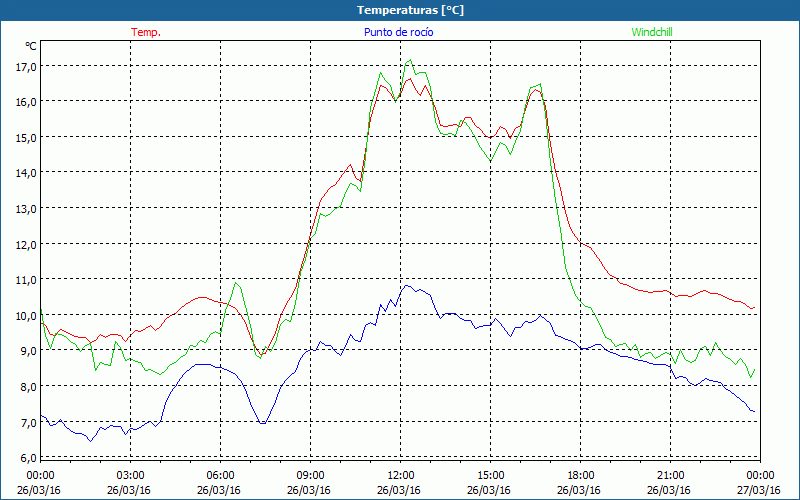Image resolution: width=800 pixels, height=500 pixels.
Task: Click the 06:00 time axis label
Action: point(220,475)
